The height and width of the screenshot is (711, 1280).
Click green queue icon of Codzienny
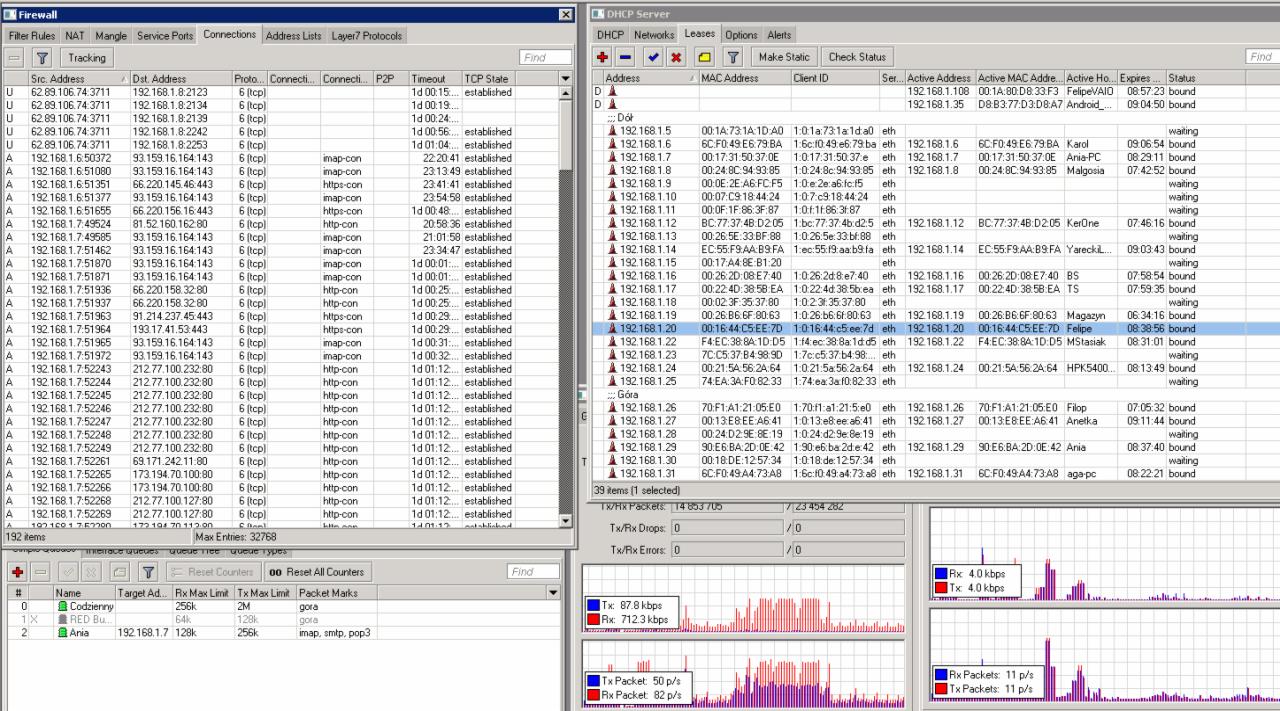(x=62, y=607)
